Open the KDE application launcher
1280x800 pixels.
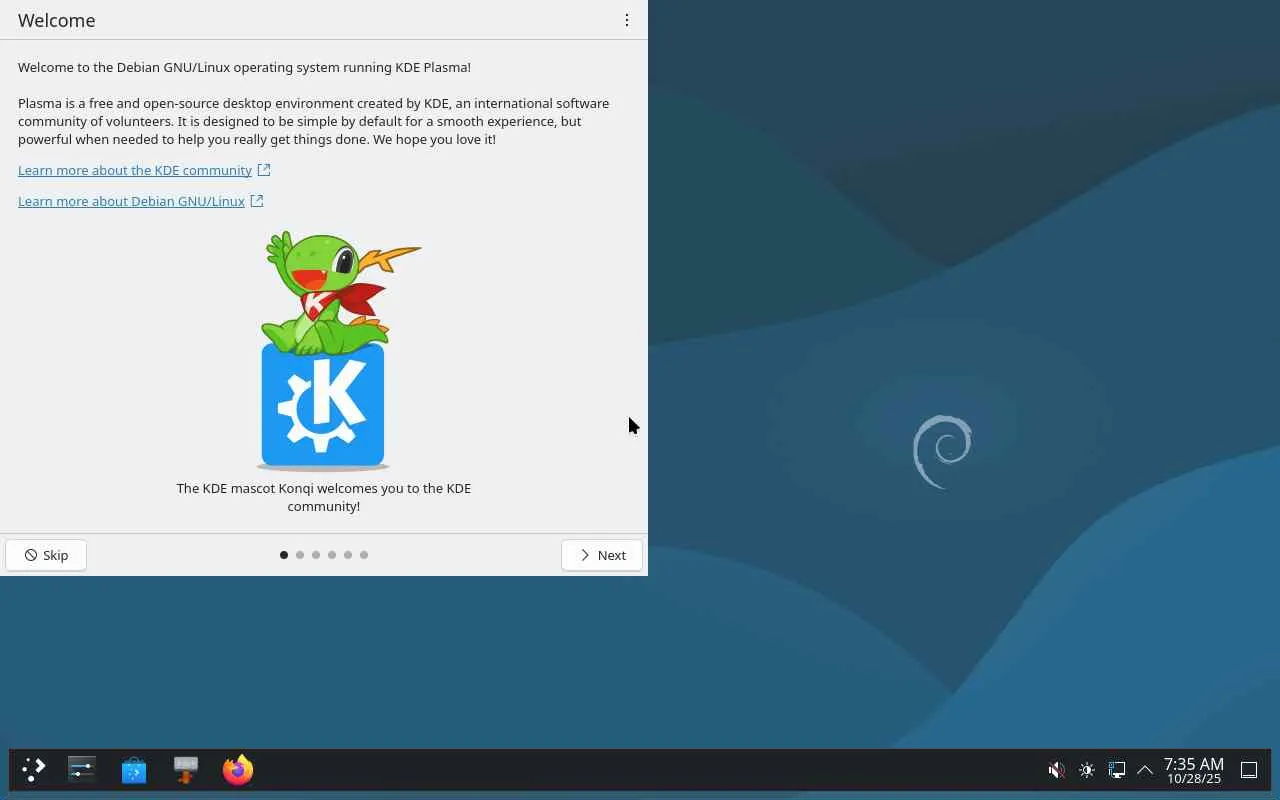click(33, 770)
